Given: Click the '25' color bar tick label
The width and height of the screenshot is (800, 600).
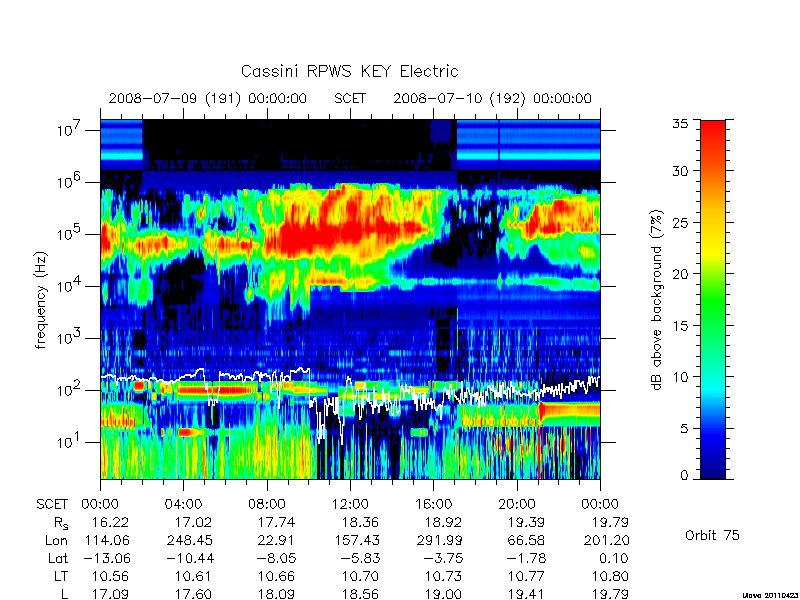Looking at the screenshot, I should (680, 222).
